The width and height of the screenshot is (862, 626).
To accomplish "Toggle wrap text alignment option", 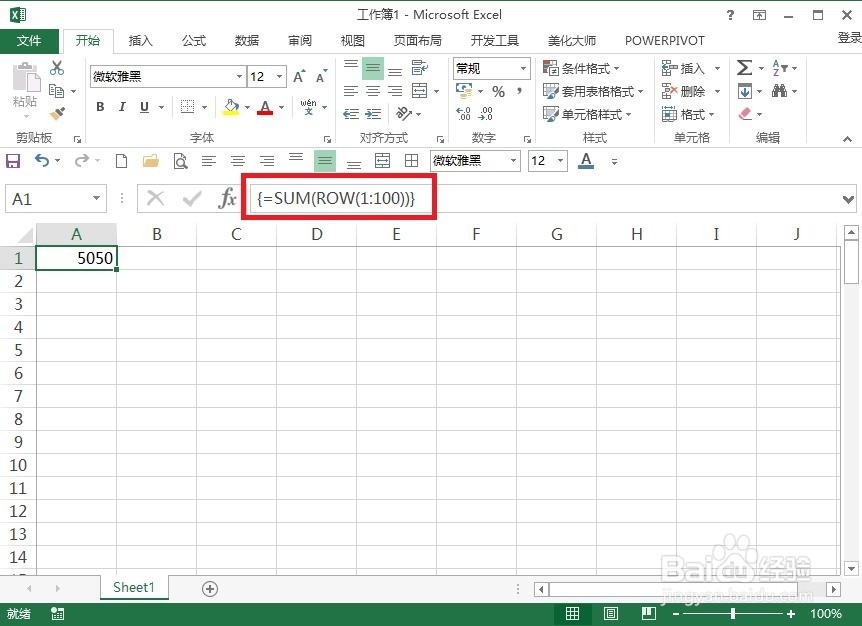I will pos(421,67).
